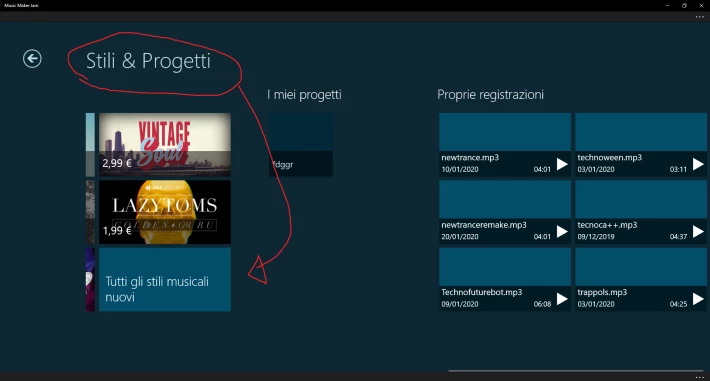The height and width of the screenshot is (381, 710).
Task: Click the 04:25 duration of trappols.mp3
Action: pos(678,304)
